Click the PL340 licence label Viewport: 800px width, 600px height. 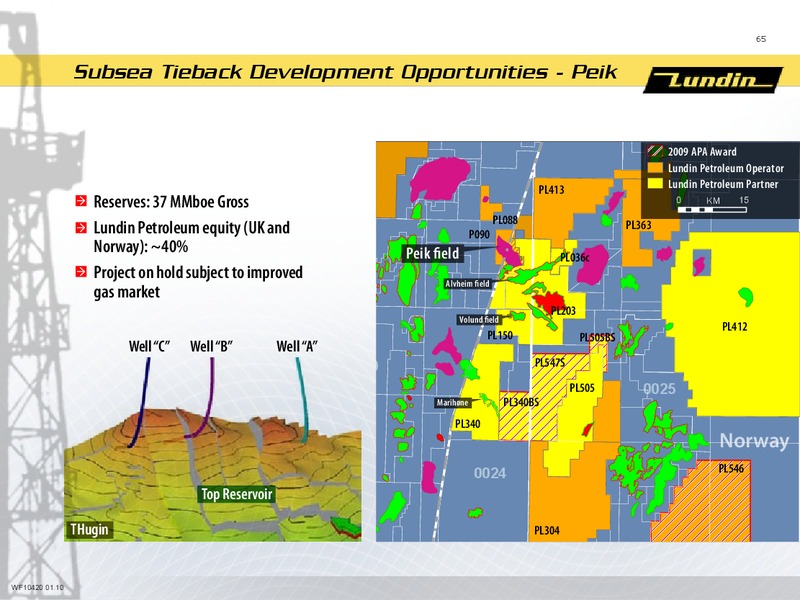pyautogui.click(x=467, y=423)
